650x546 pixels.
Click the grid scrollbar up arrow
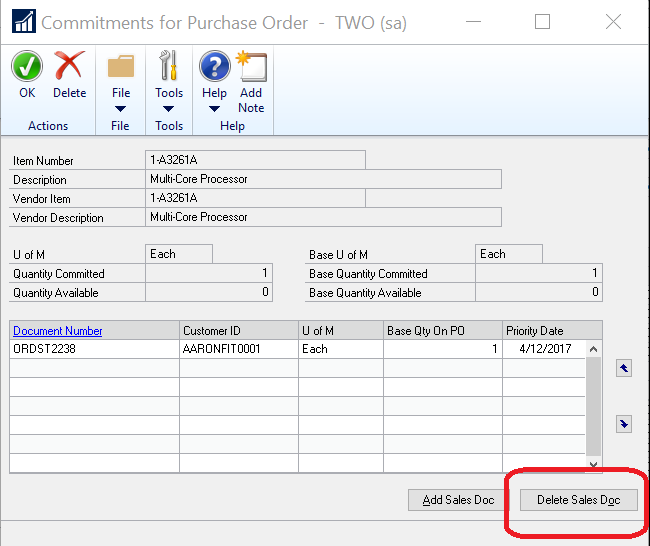(594, 349)
